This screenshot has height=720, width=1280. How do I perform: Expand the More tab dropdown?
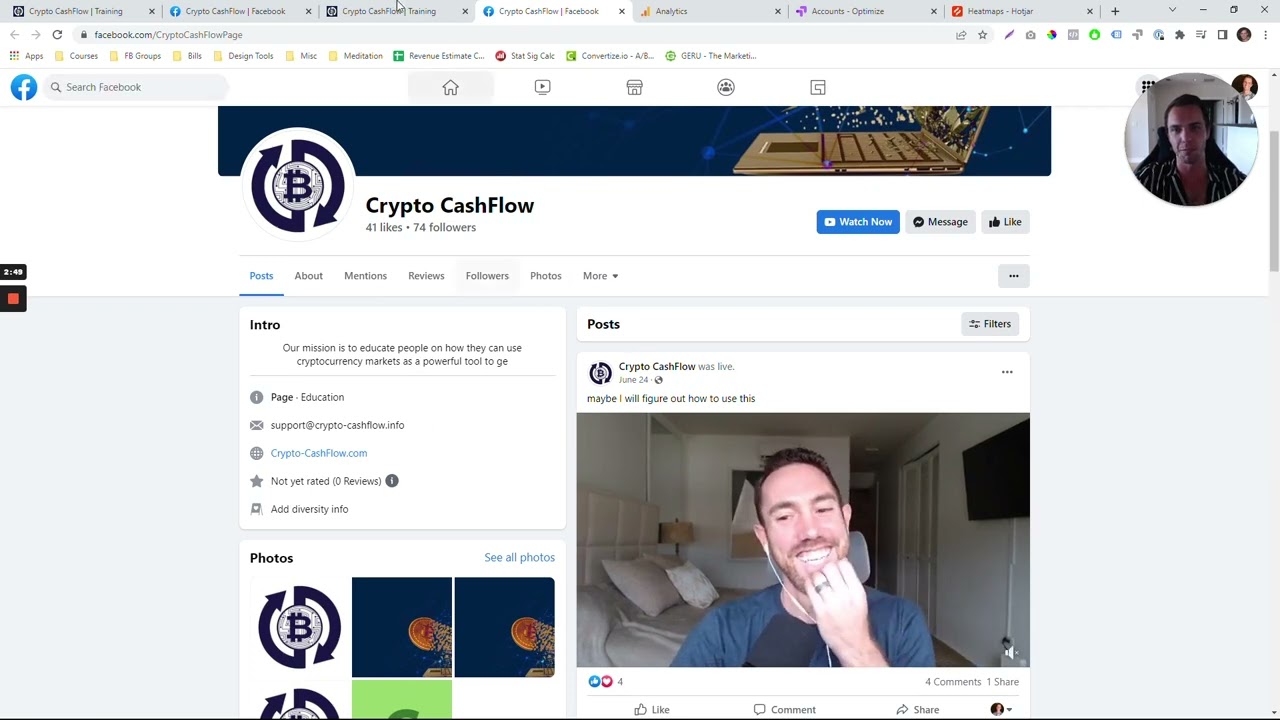pos(600,276)
